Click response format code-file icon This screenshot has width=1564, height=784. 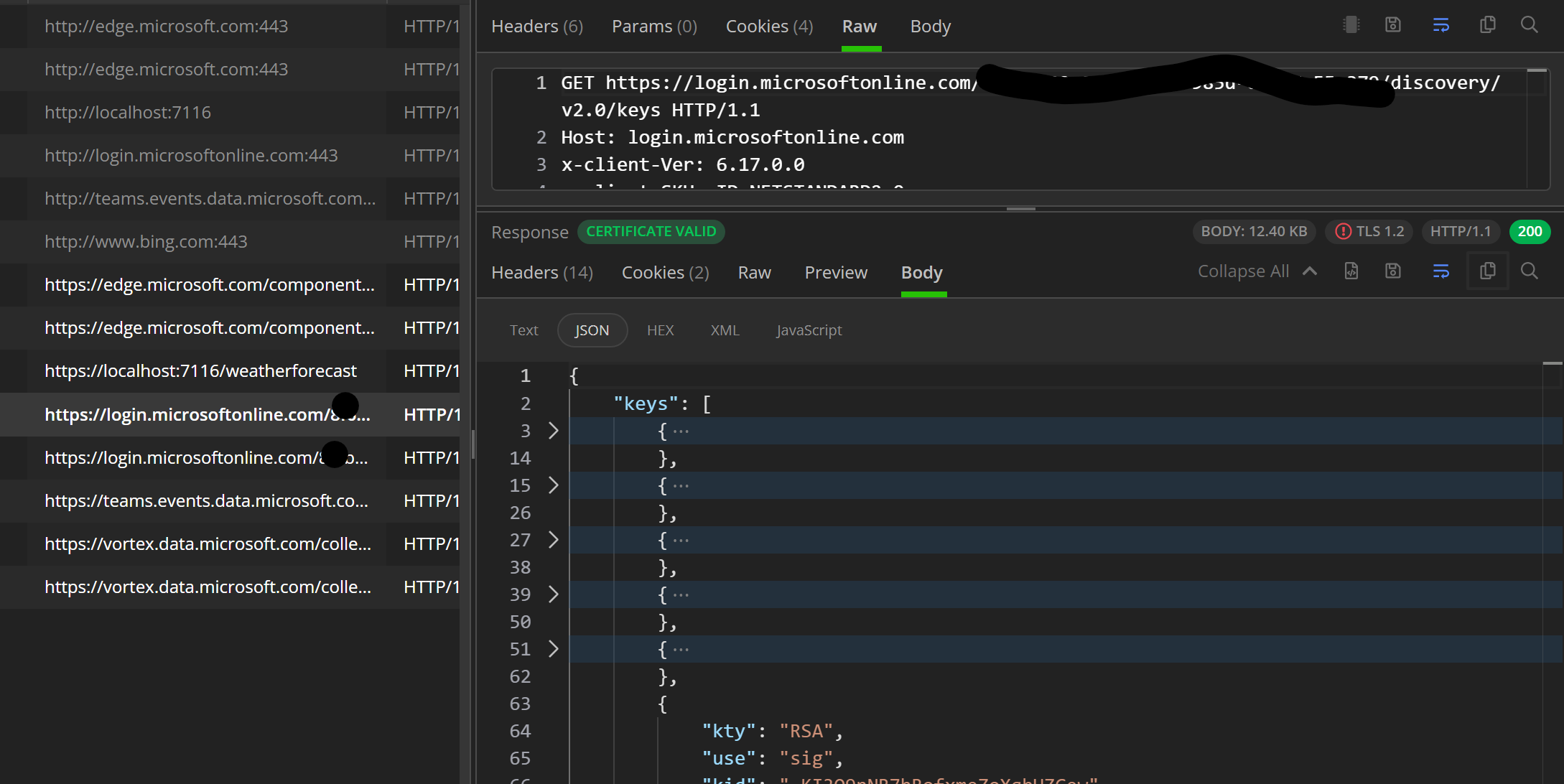coord(1351,271)
